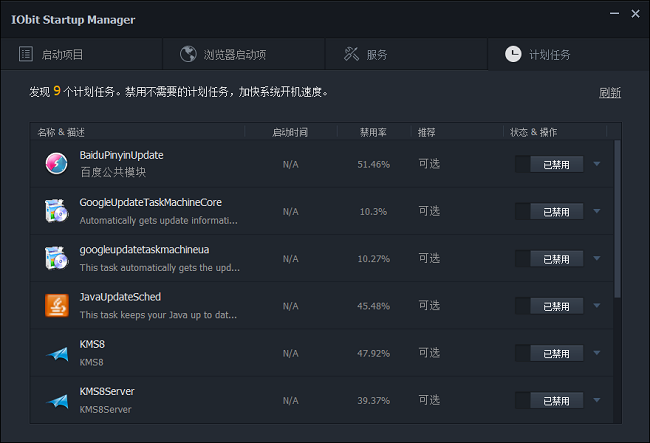Click the GoogleUpdateTaskMachineCore installer icon
The height and width of the screenshot is (443, 650).
coord(56,211)
